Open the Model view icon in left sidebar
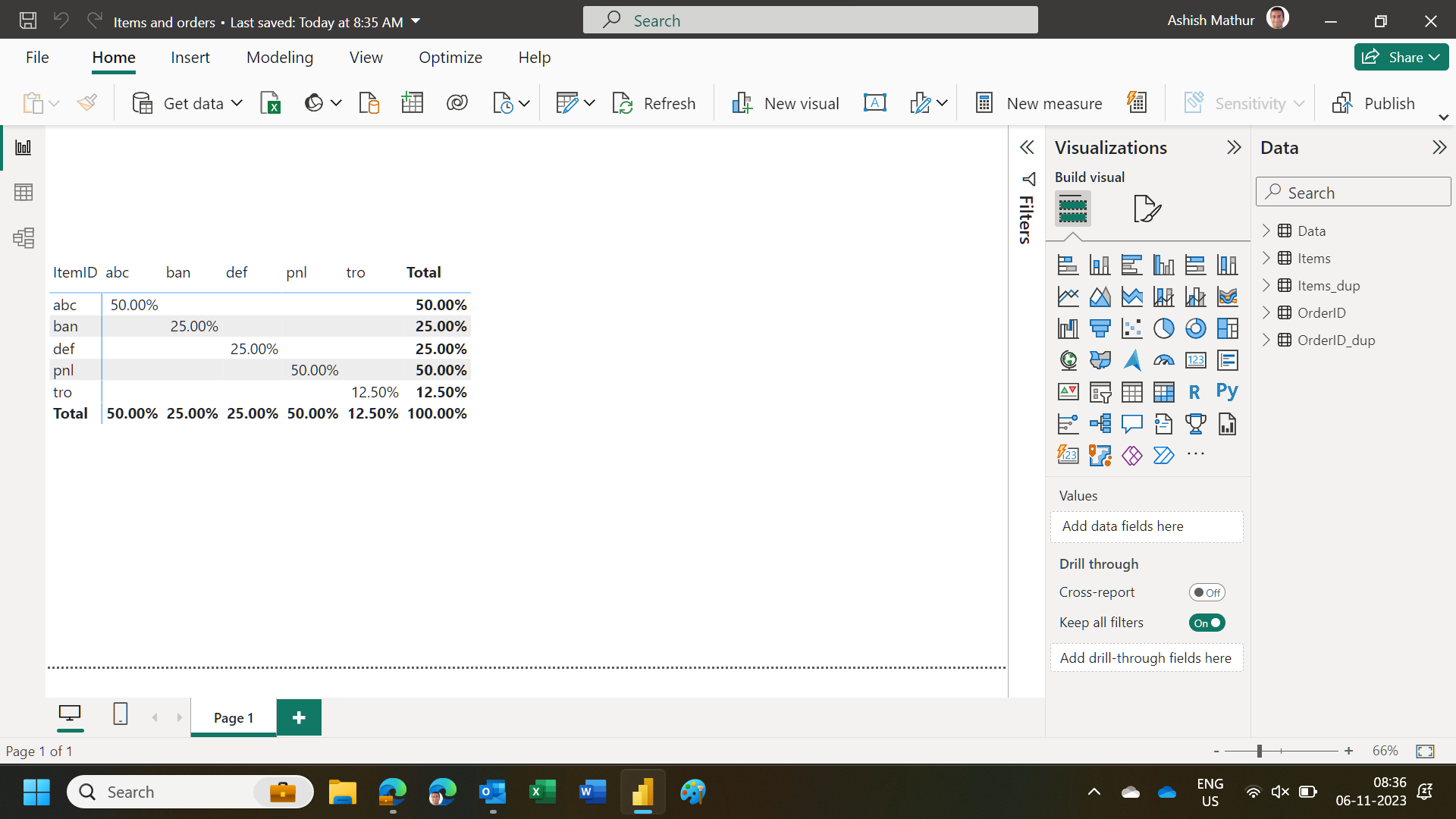 [24, 238]
